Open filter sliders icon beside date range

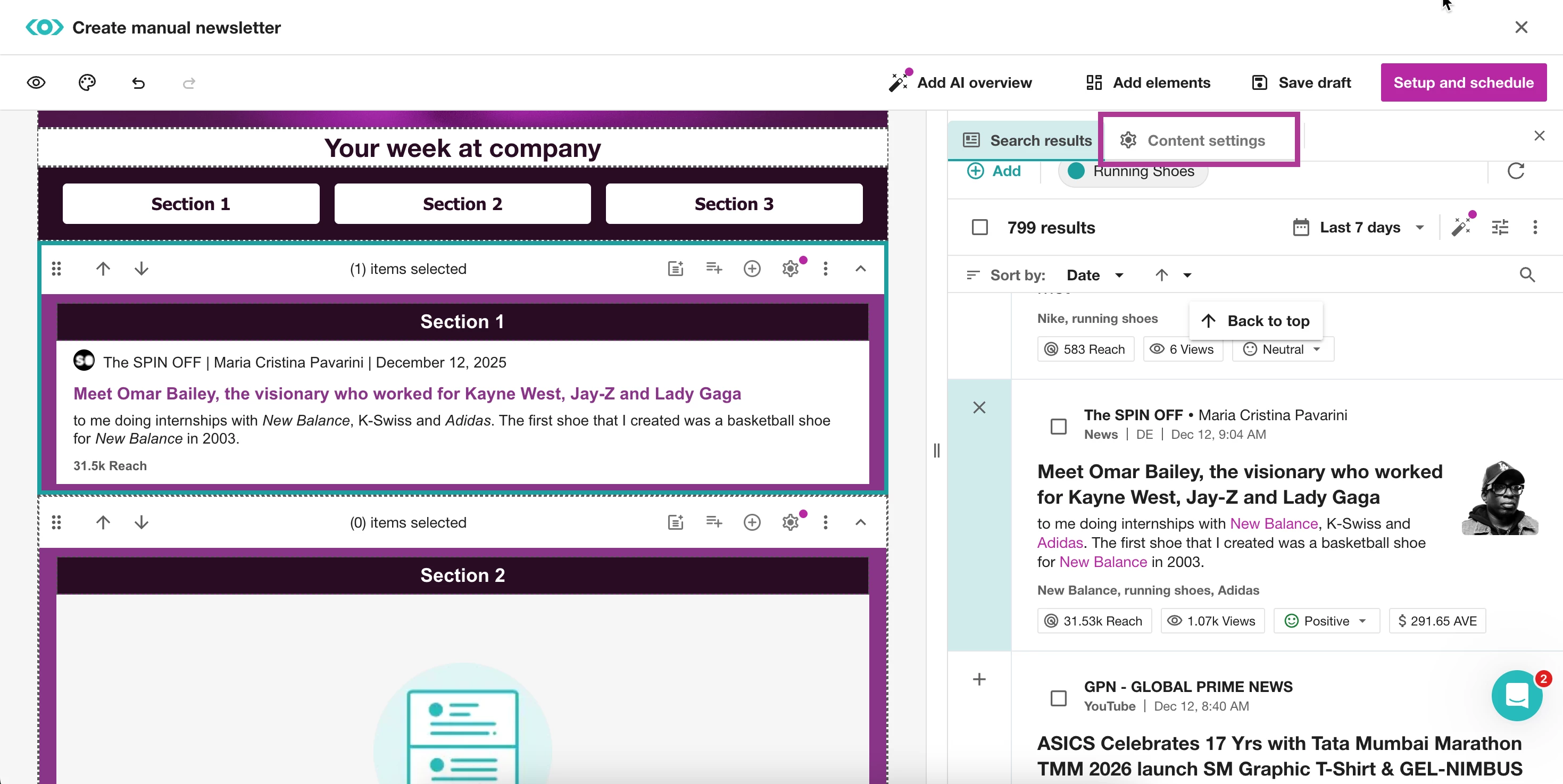click(1500, 228)
